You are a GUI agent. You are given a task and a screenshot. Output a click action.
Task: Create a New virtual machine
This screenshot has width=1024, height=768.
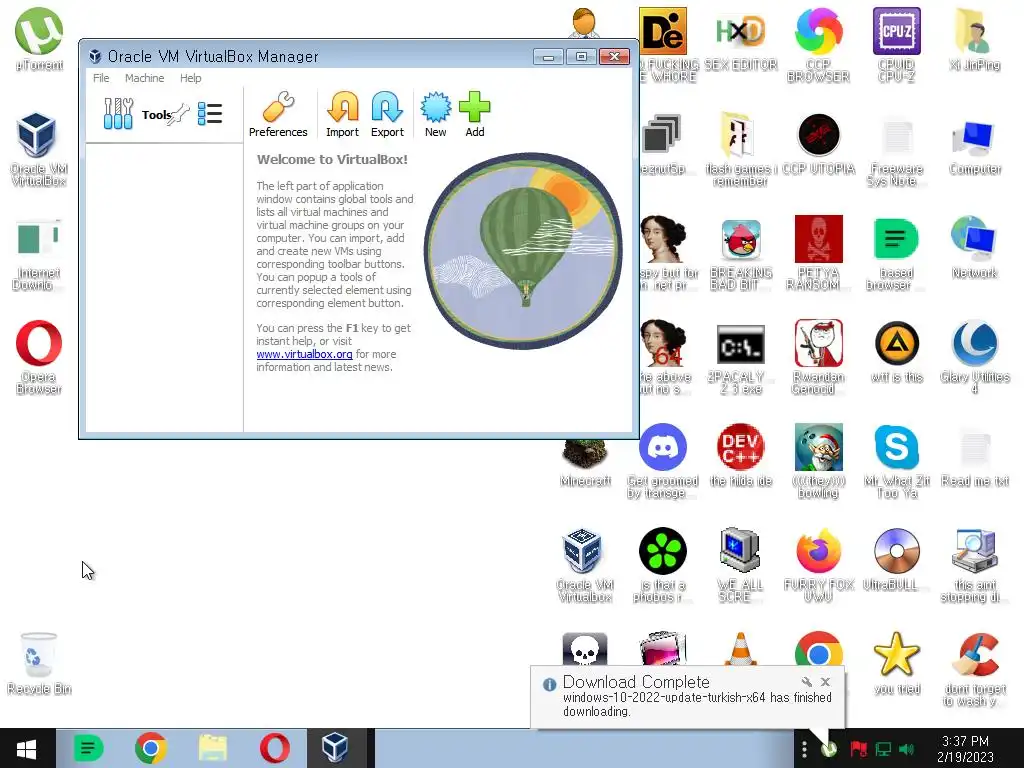coord(436,114)
